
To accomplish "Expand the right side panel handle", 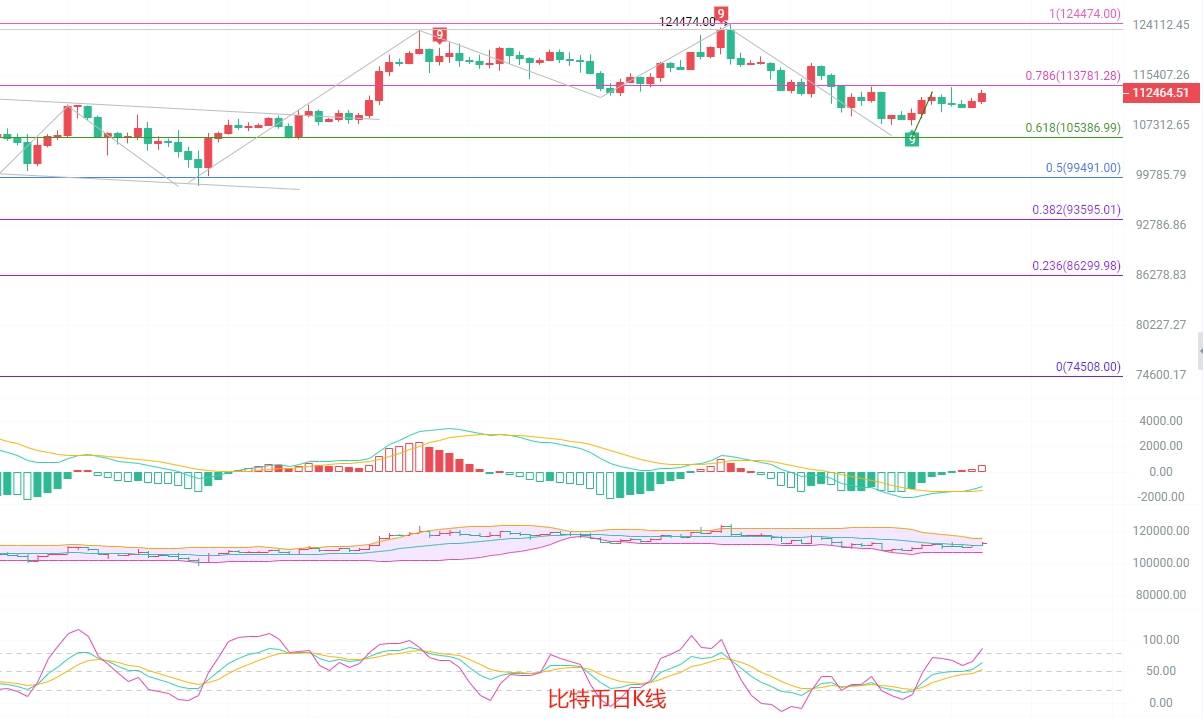I will (1199, 353).
